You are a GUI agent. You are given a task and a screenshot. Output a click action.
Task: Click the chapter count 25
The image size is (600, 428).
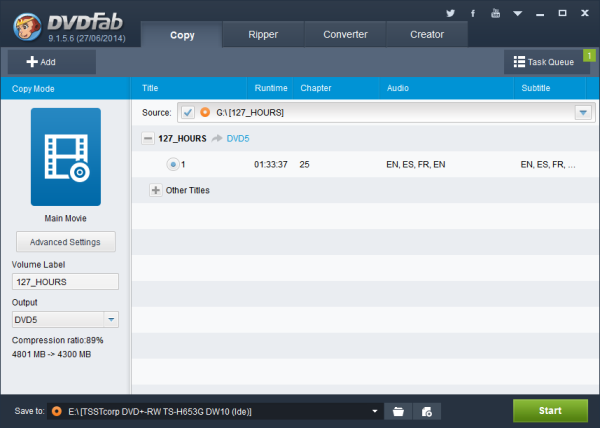[305, 164]
